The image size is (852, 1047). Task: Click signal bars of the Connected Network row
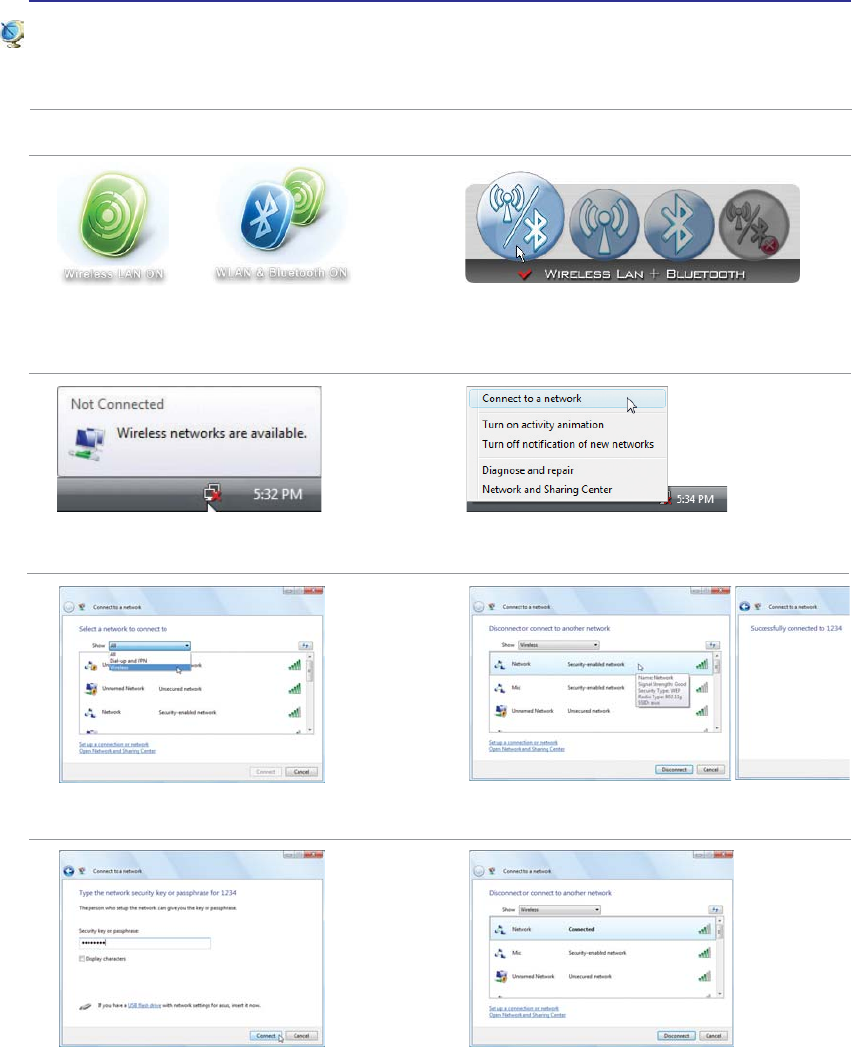click(704, 929)
